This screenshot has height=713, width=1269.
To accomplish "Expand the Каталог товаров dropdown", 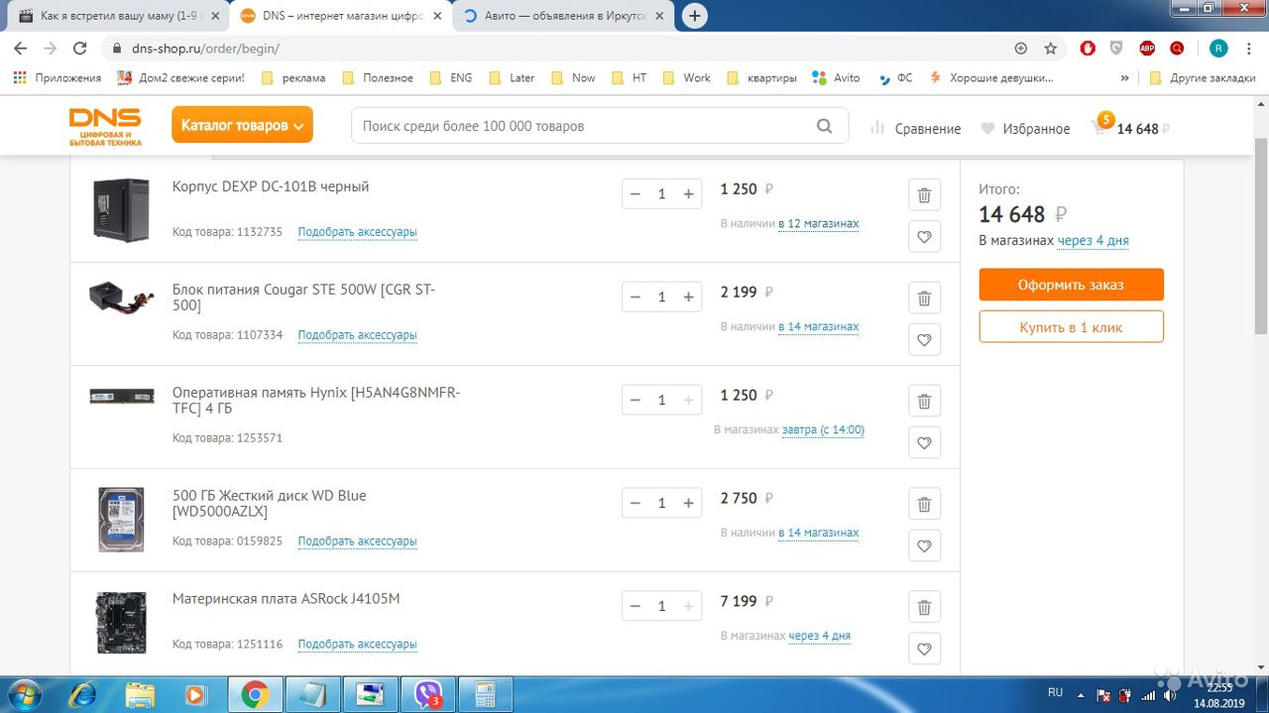I will tap(242, 125).
